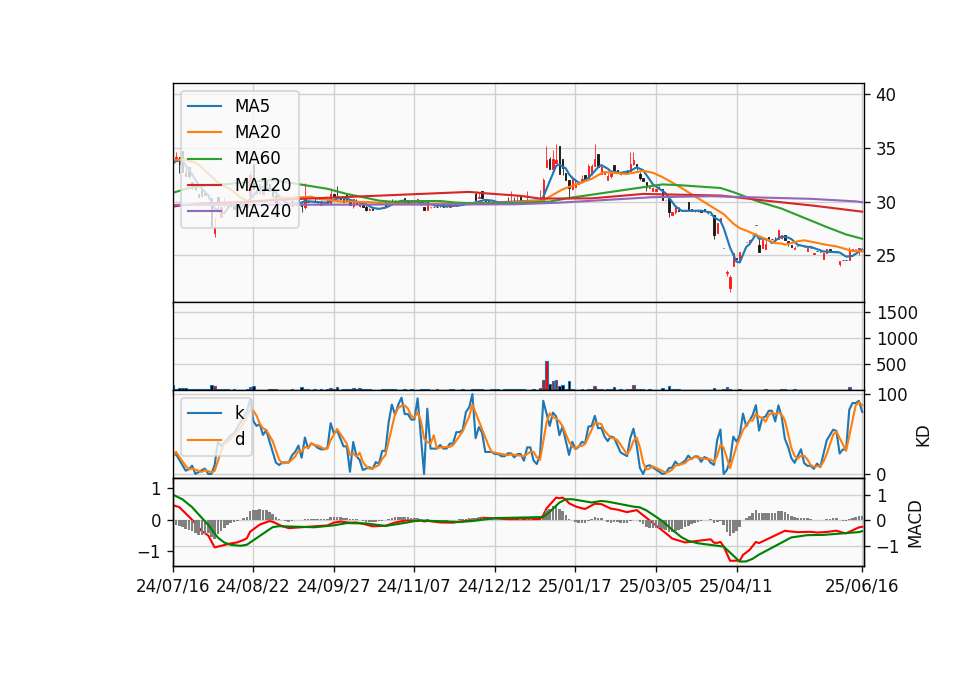Click the 24/11/07 date label
The width and height of the screenshot is (960, 690).
pos(414,586)
